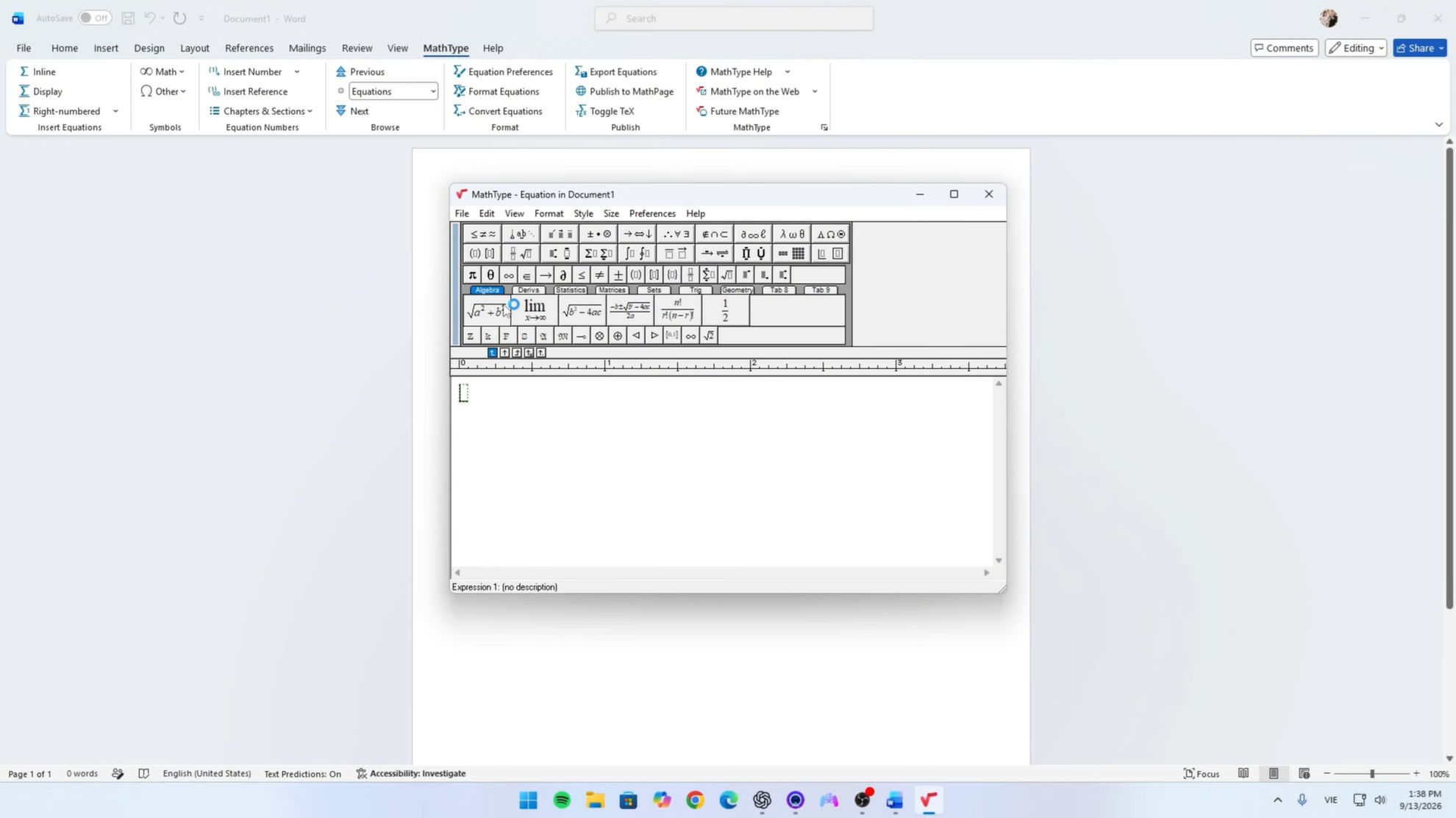Open the fraction and radical templates palette
Image resolution: width=1456 pixels, height=818 pixels.
point(521,254)
